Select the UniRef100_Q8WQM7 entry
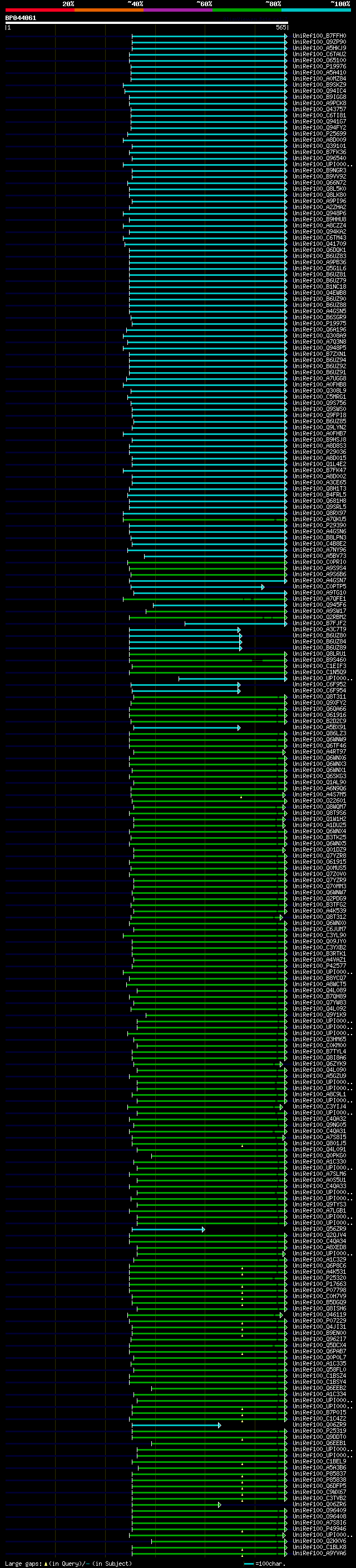The width and height of the screenshot is (356, 1568). (x=319, y=807)
